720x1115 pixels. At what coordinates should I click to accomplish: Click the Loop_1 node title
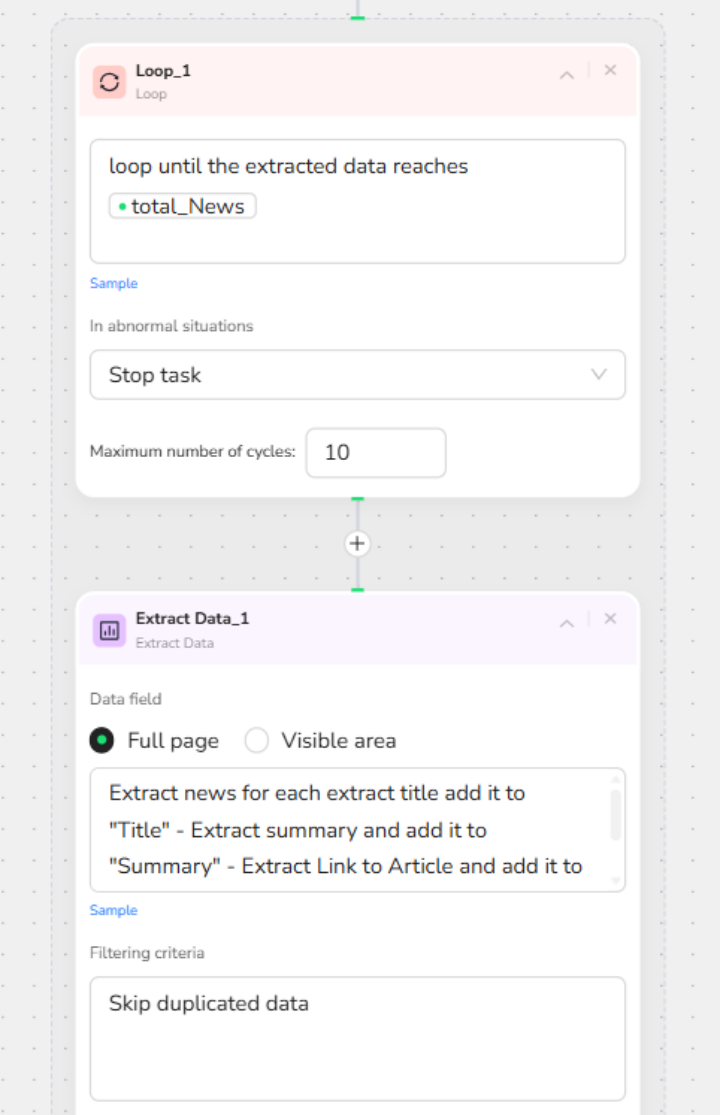click(x=164, y=71)
